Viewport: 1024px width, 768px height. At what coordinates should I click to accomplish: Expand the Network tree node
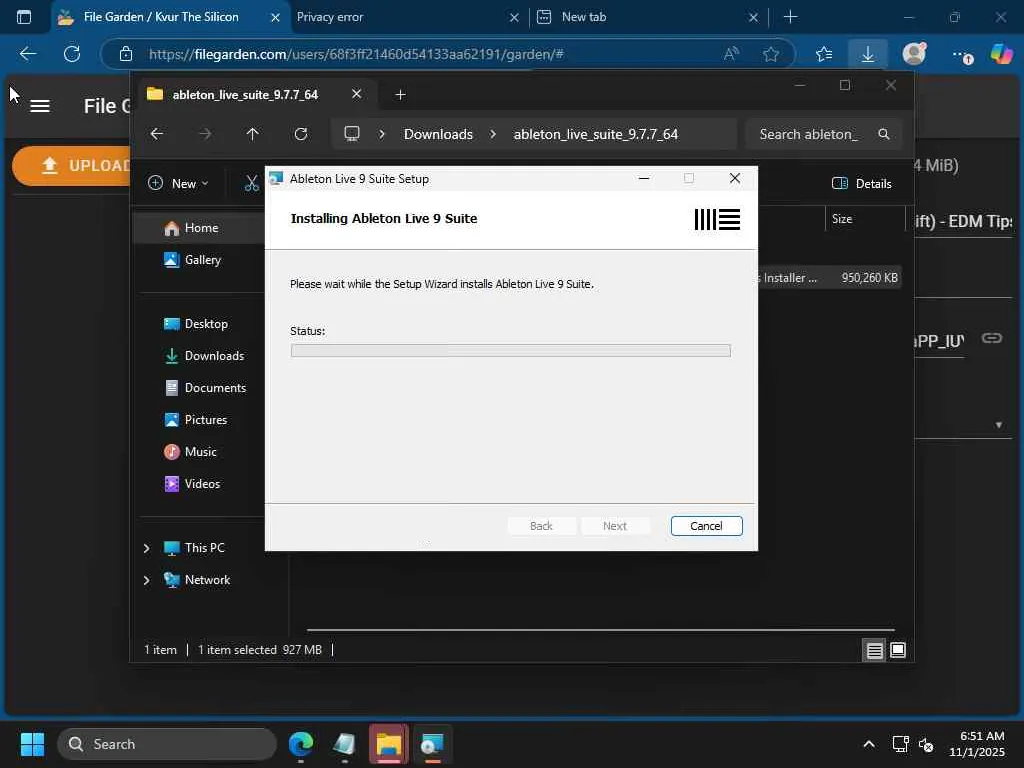(x=146, y=580)
